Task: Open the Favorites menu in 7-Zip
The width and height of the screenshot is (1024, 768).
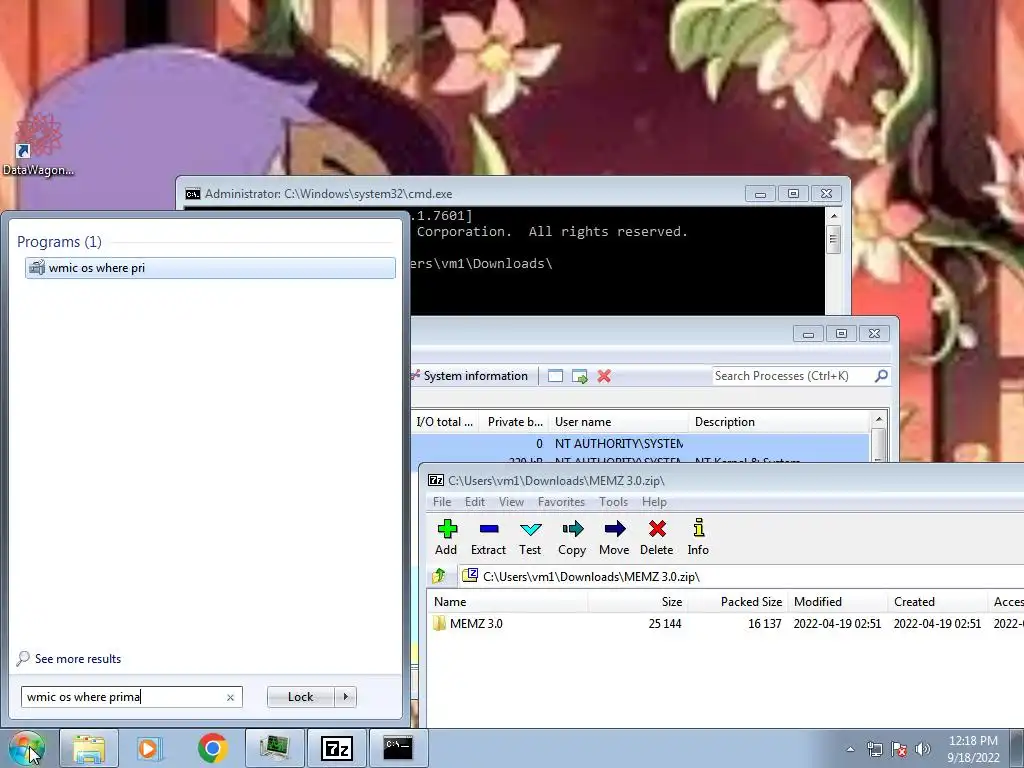Action: click(x=561, y=502)
